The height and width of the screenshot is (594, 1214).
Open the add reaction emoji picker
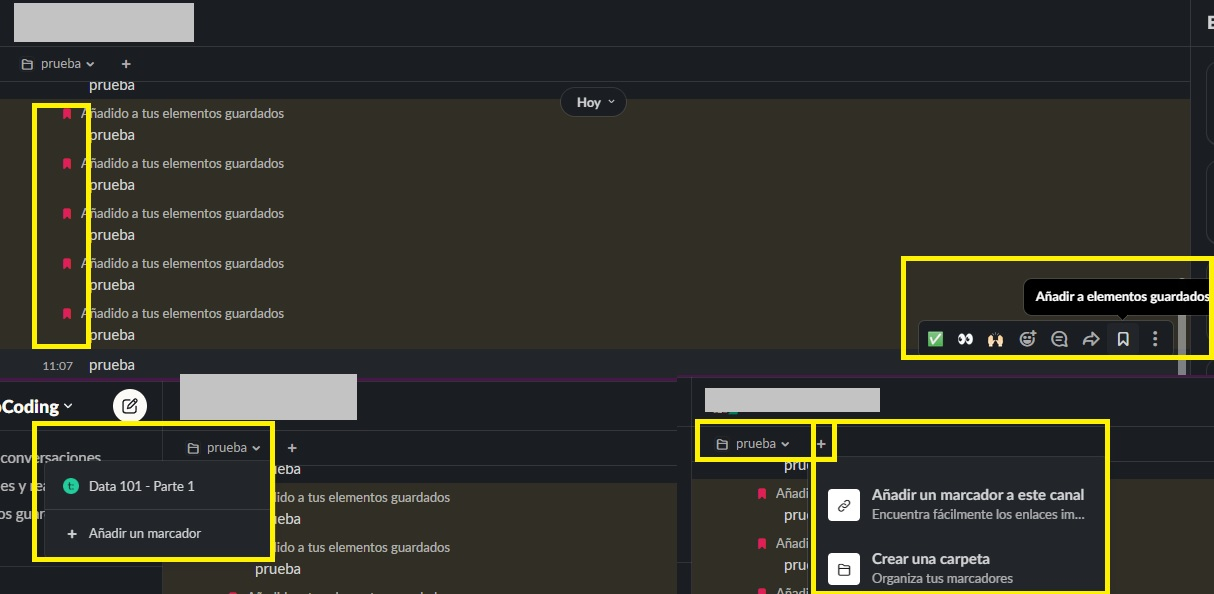[1027, 338]
